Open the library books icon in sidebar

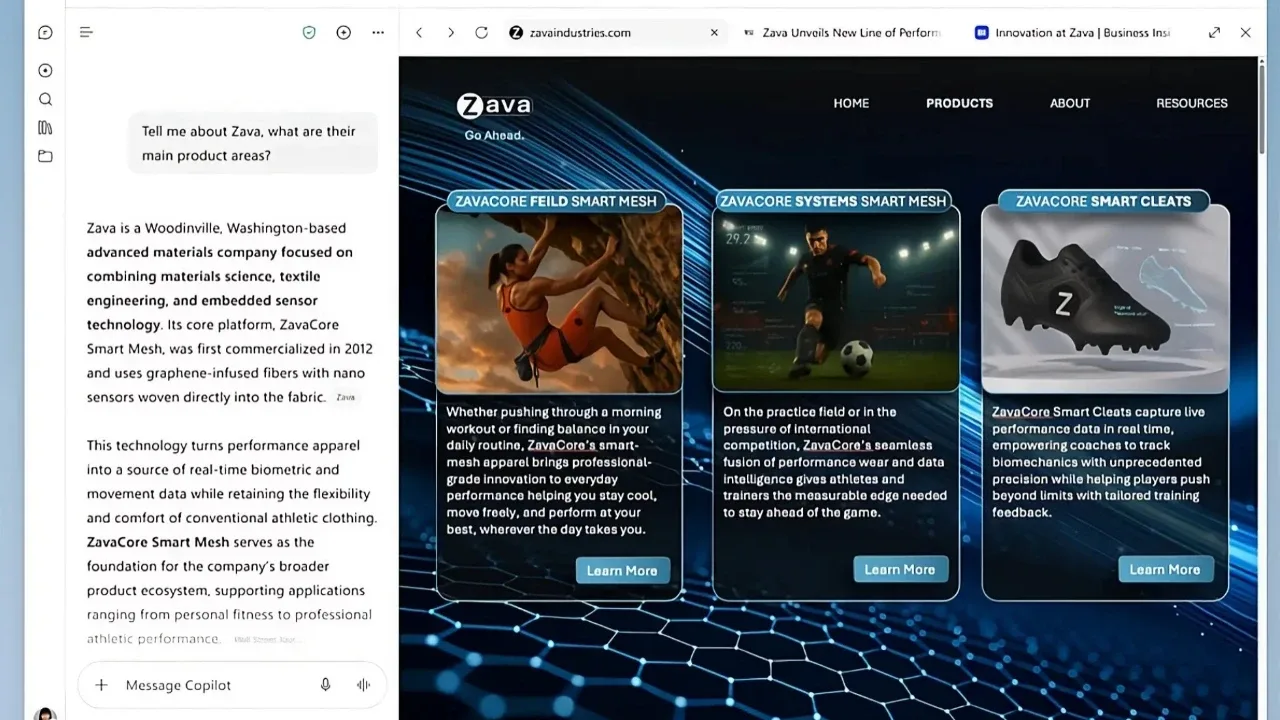click(45, 127)
